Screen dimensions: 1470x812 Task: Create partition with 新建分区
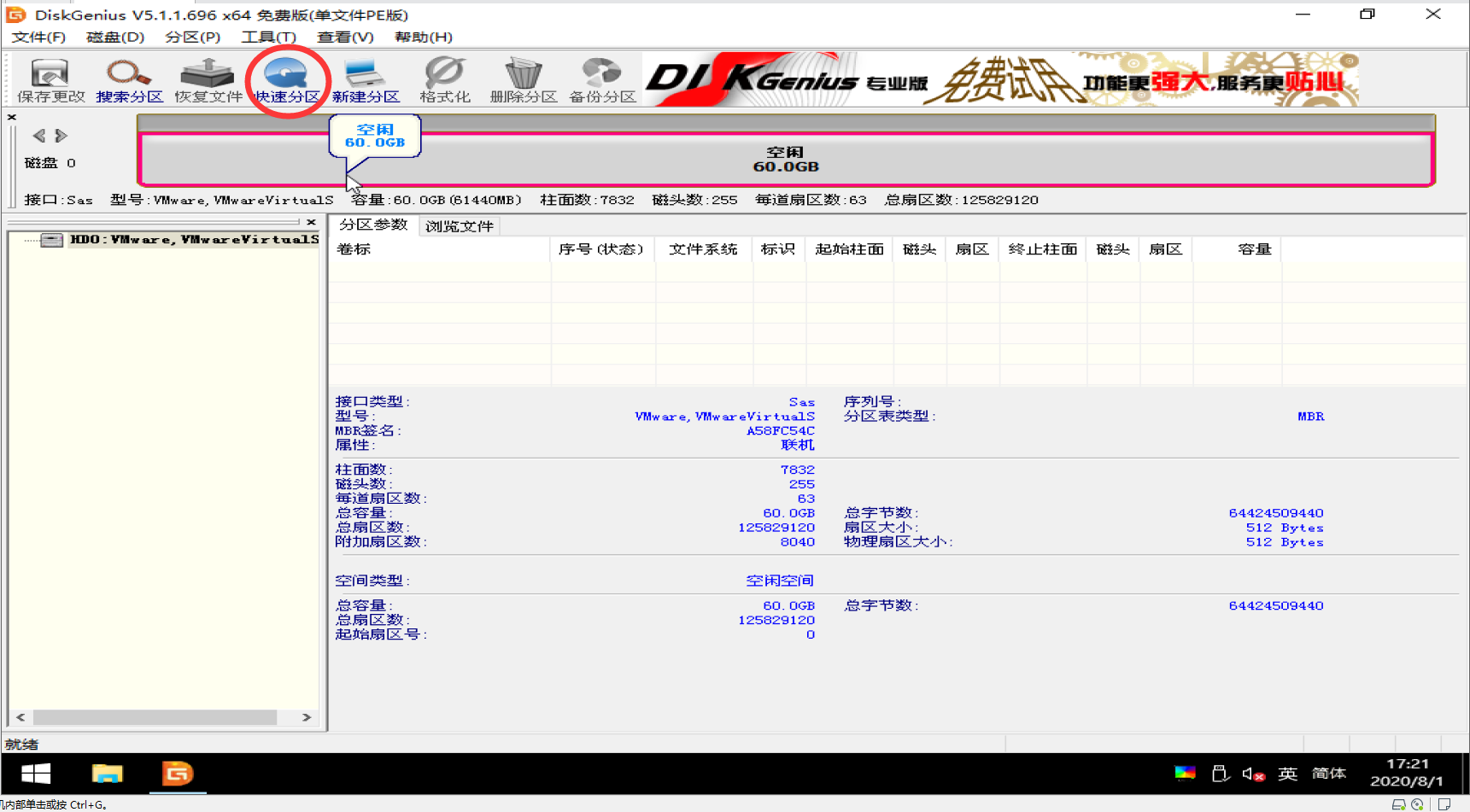(x=366, y=81)
